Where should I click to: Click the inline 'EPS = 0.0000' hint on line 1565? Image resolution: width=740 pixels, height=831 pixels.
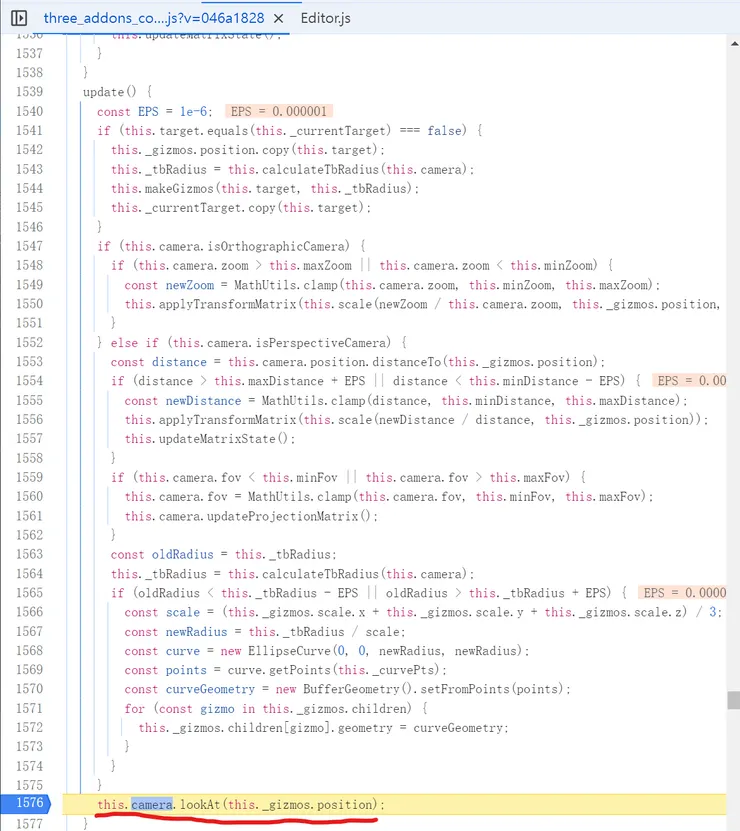click(683, 593)
